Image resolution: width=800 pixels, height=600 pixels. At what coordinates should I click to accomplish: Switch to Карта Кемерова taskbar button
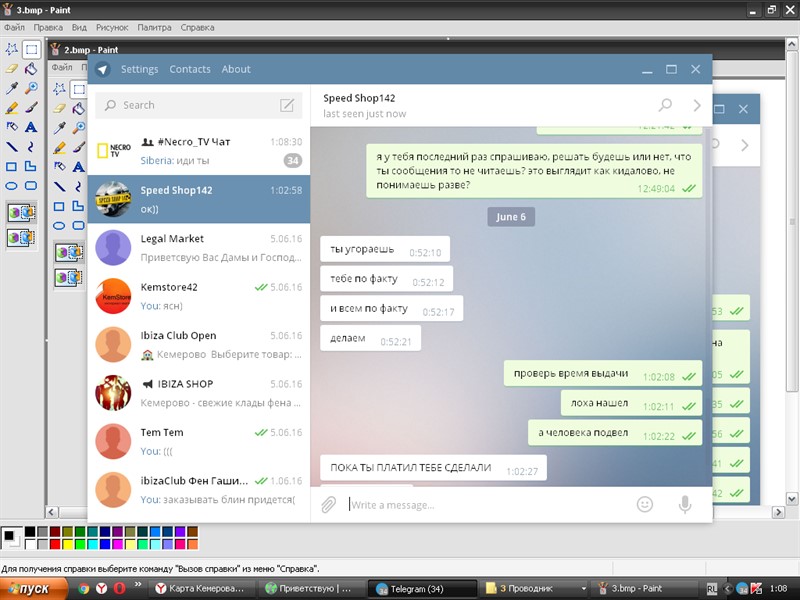(202, 589)
